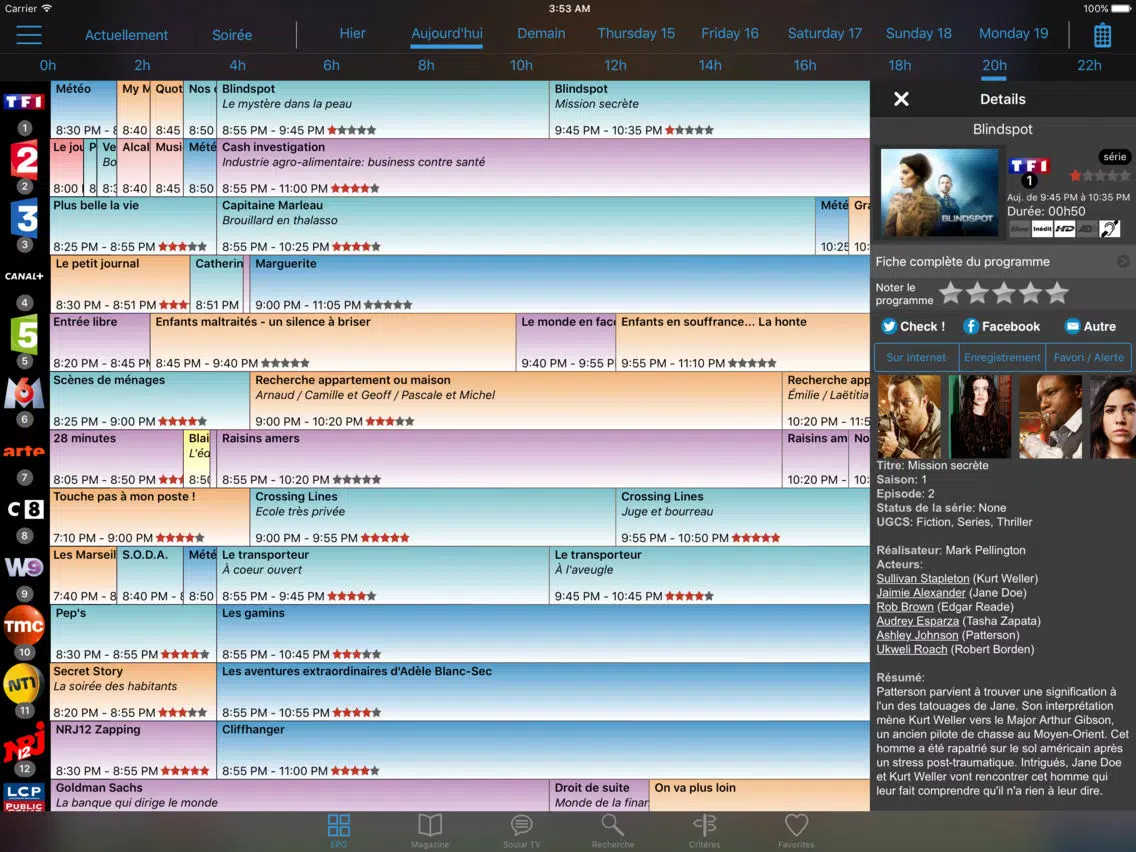Select the Arte channel logo

point(24,451)
